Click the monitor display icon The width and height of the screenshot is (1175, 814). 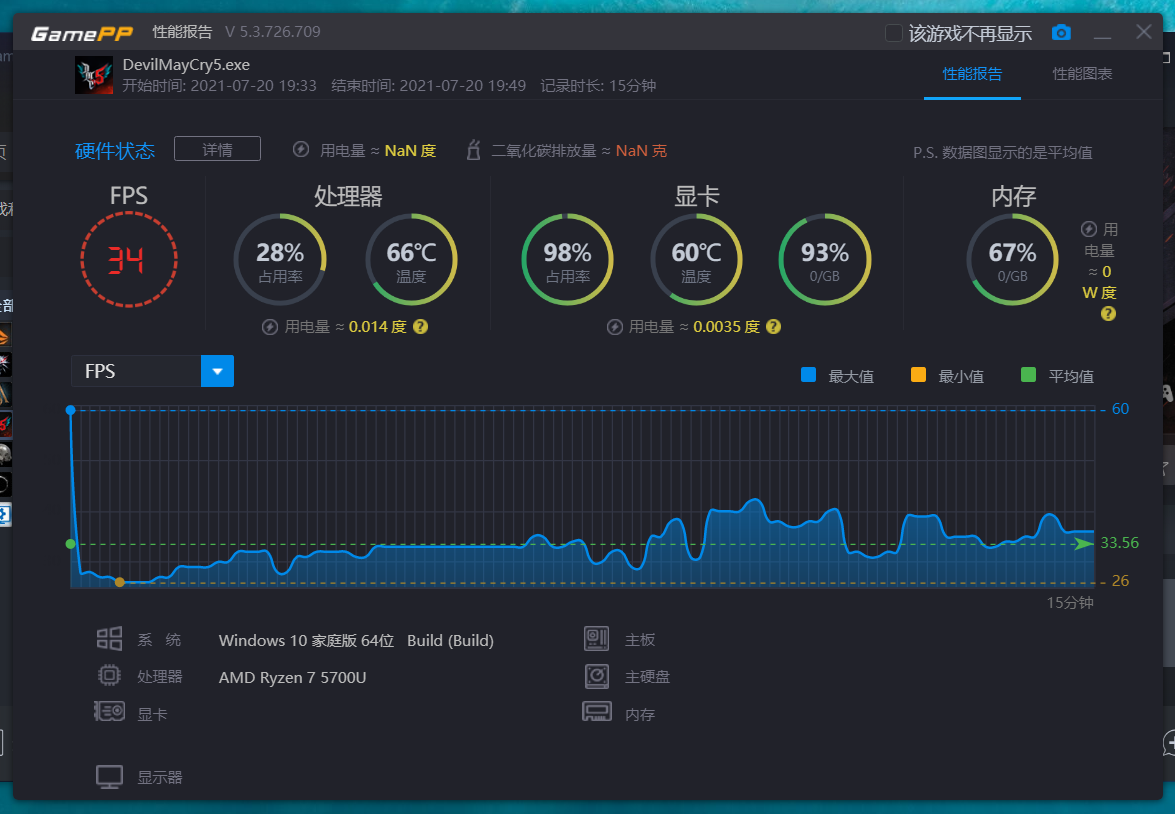coord(109,777)
